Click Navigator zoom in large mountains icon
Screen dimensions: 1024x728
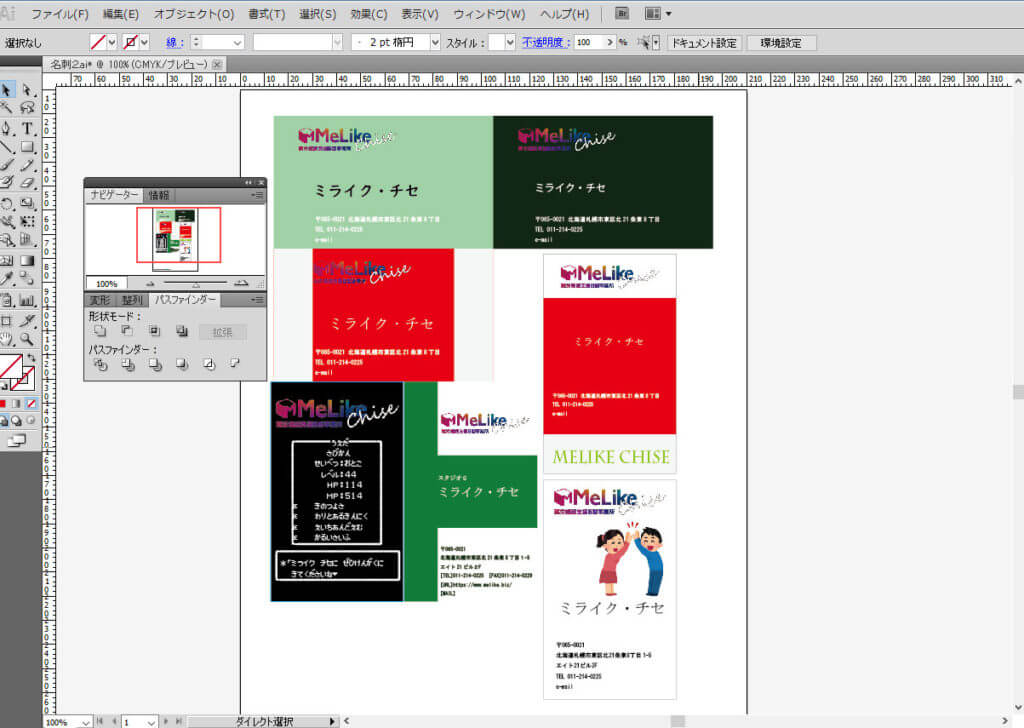click(x=241, y=283)
